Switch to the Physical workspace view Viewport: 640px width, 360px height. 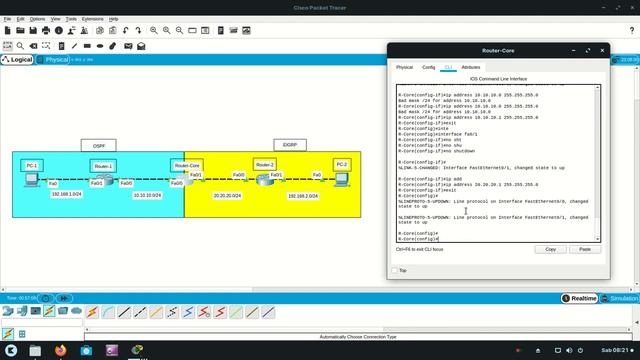[x=53, y=60]
